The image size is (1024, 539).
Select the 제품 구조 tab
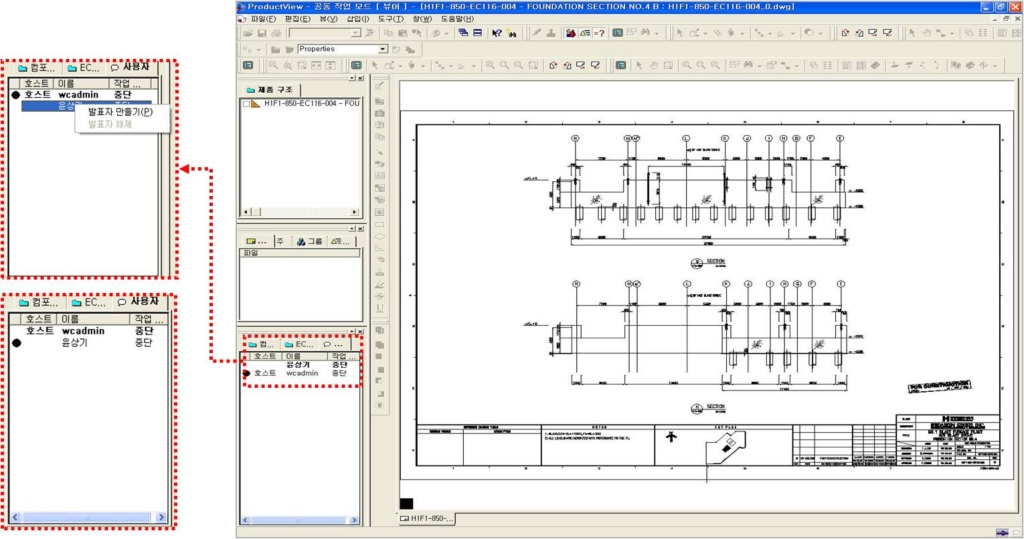[x=270, y=90]
